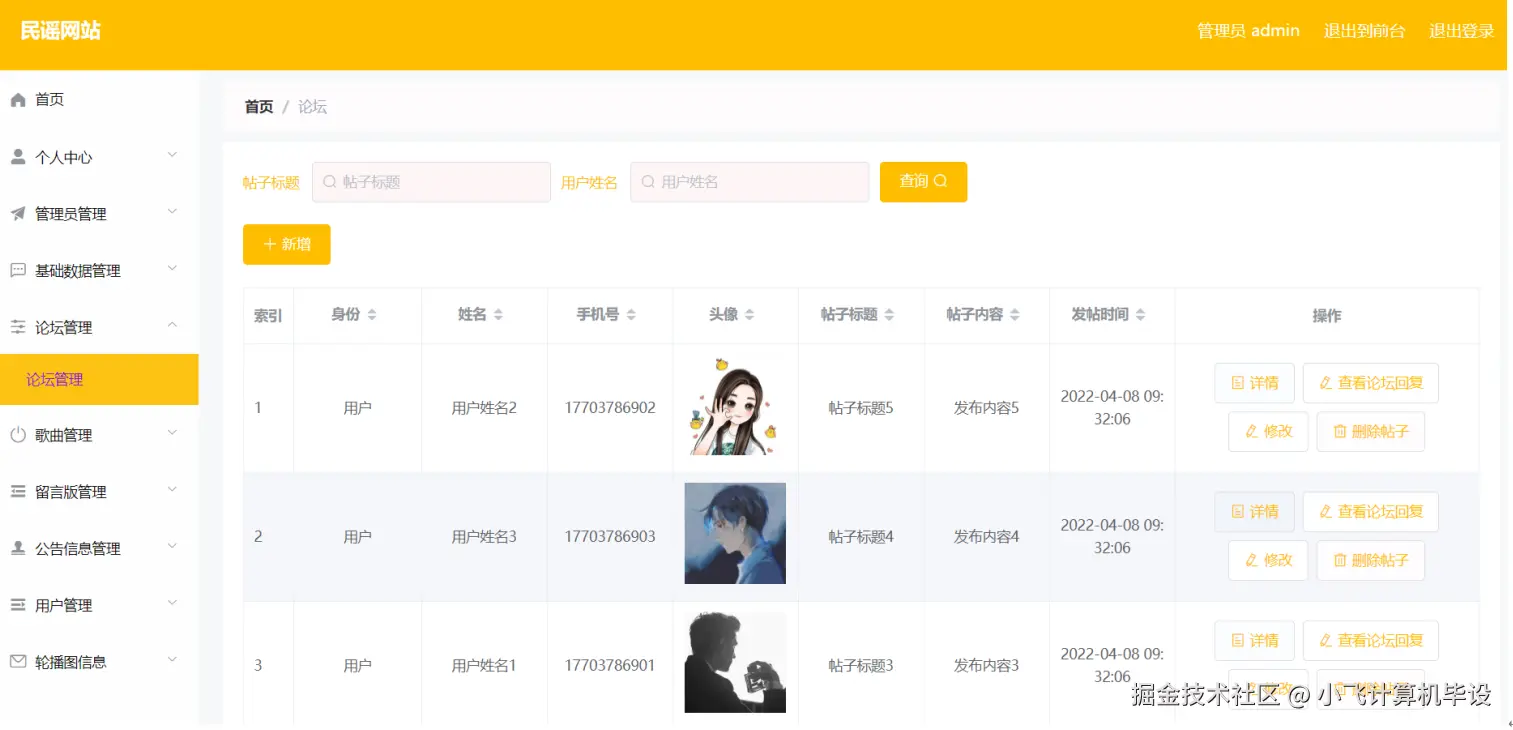Click the 用户姓名1 cell
The width and height of the screenshot is (1513, 730).
point(484,666)
